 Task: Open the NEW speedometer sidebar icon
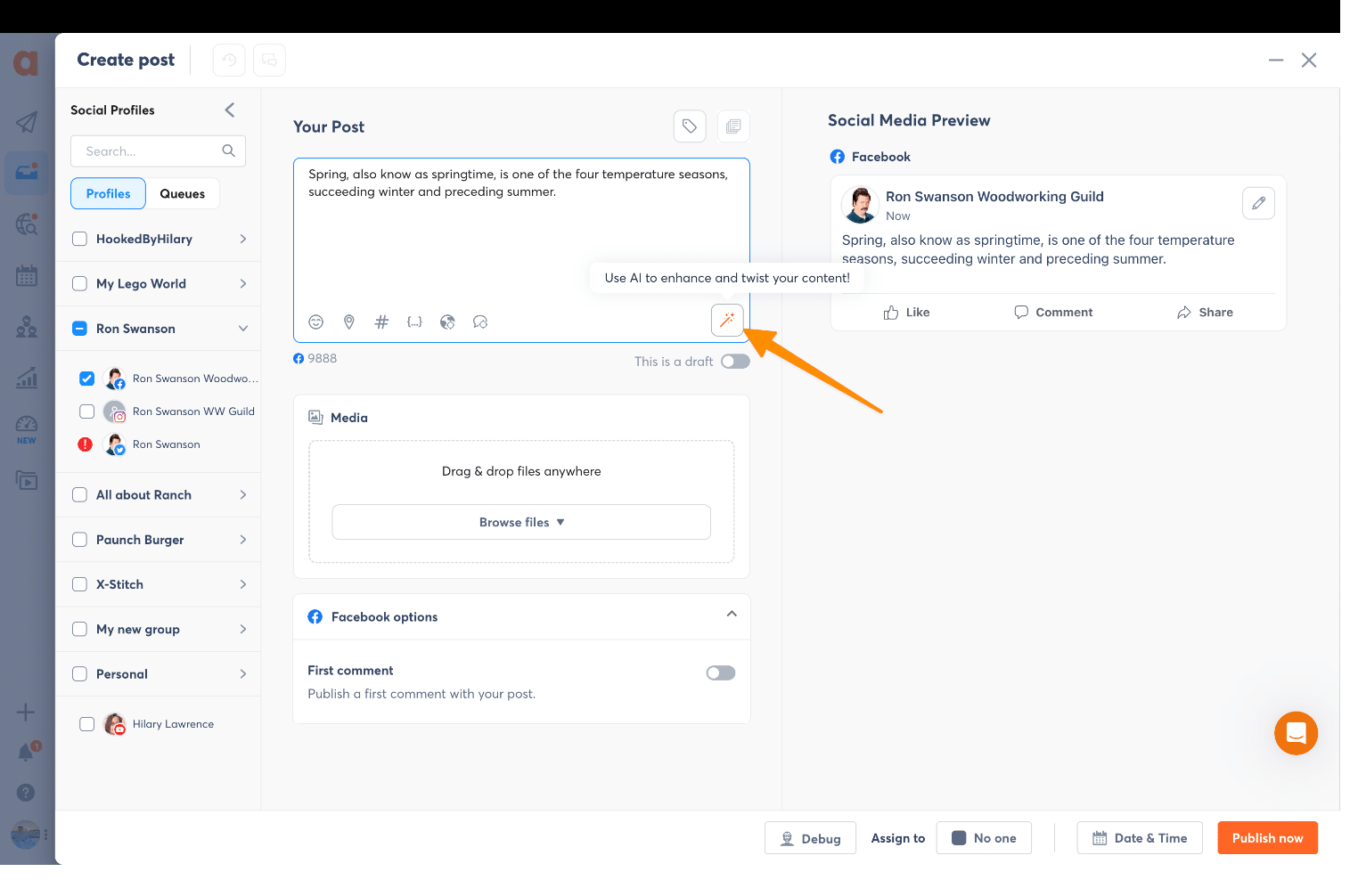[x=27, y=429]
